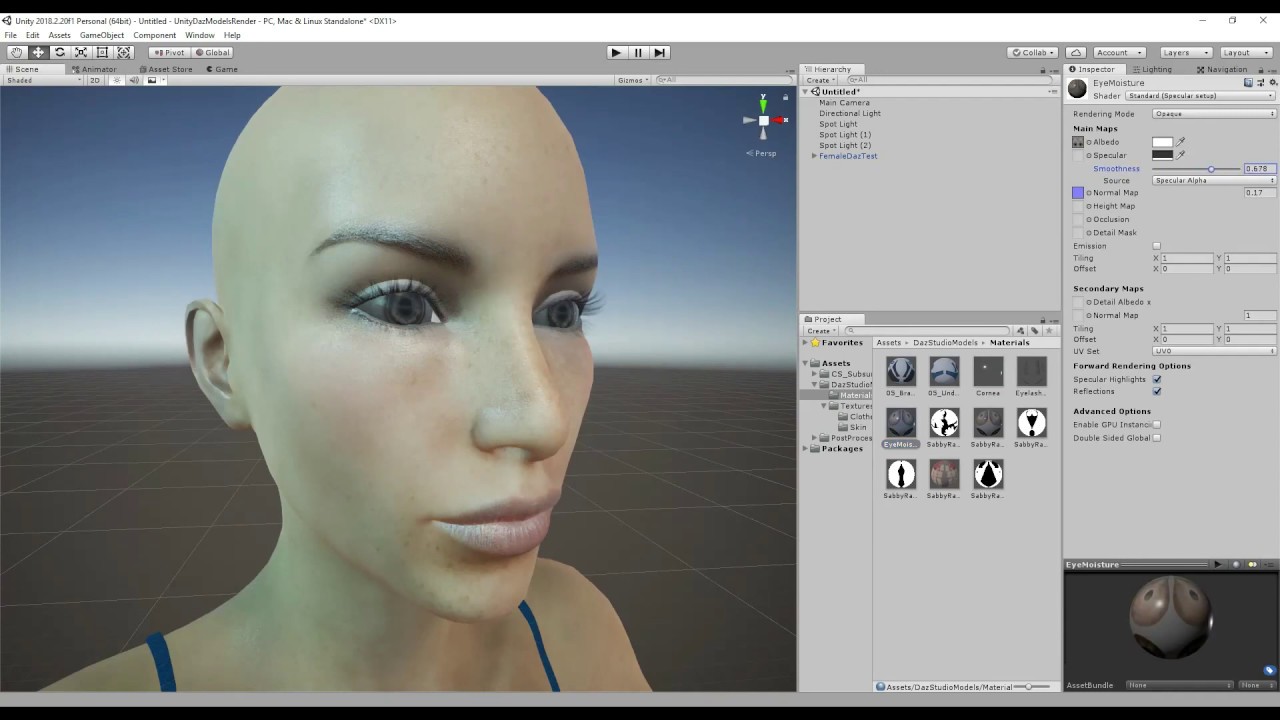Viewport: 1280px width, 720px height.
Task: Enable Double Sided Global Illumination checkbox
Action: [1157, 437]
